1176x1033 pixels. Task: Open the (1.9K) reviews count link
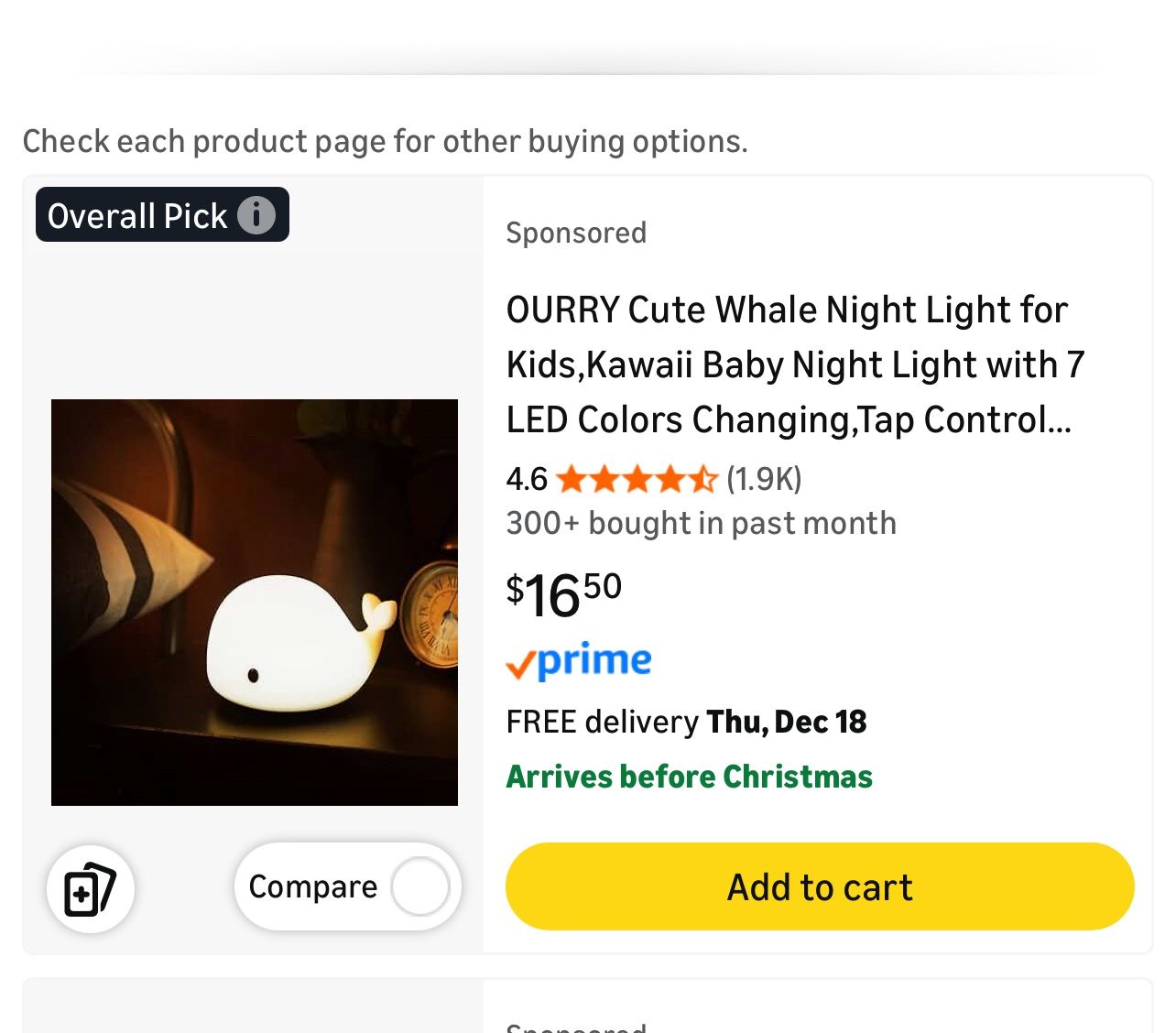tap(764, 479)
